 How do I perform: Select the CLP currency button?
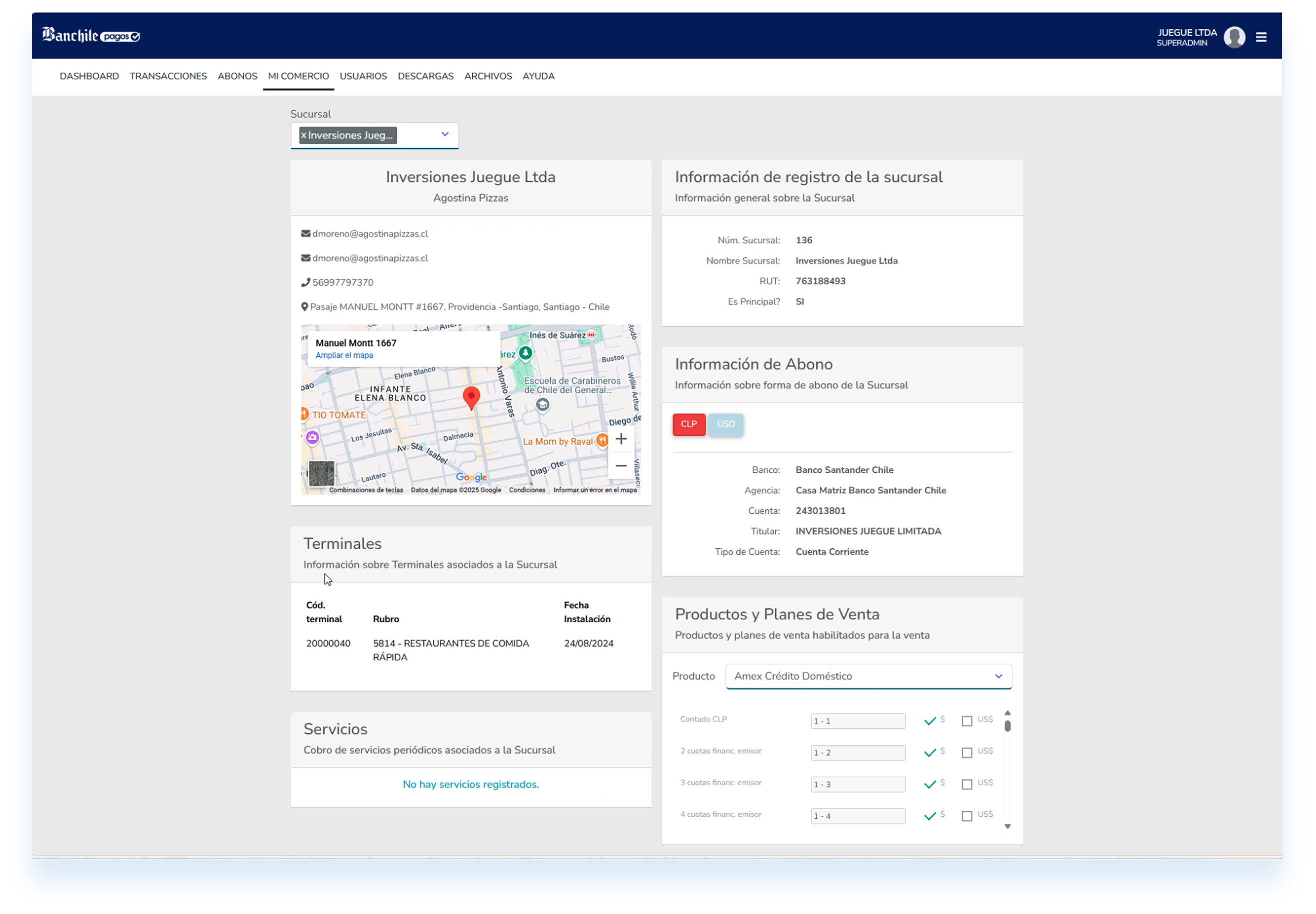[x=688, y=424]
